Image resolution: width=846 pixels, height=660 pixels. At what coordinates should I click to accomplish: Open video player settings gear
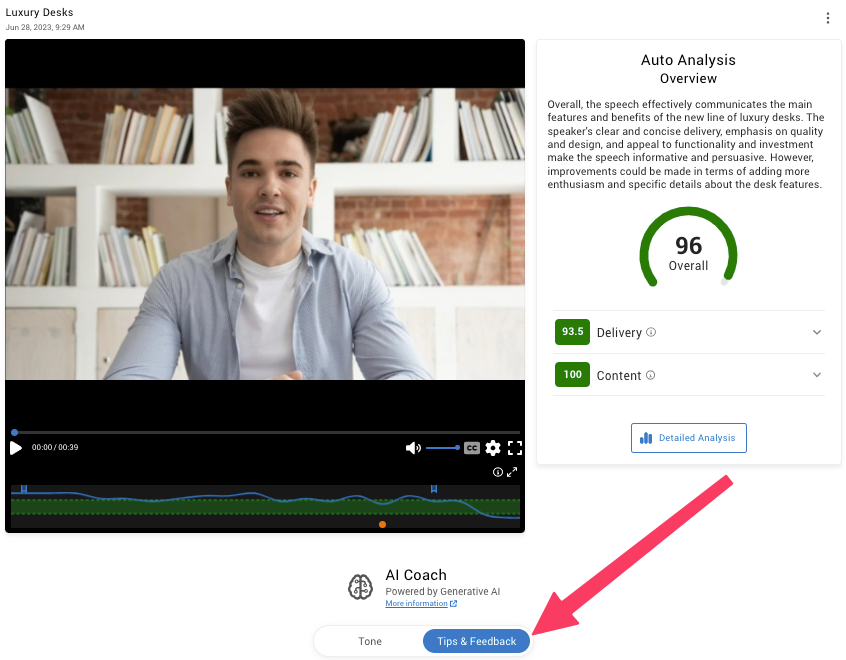click(493, 448)
